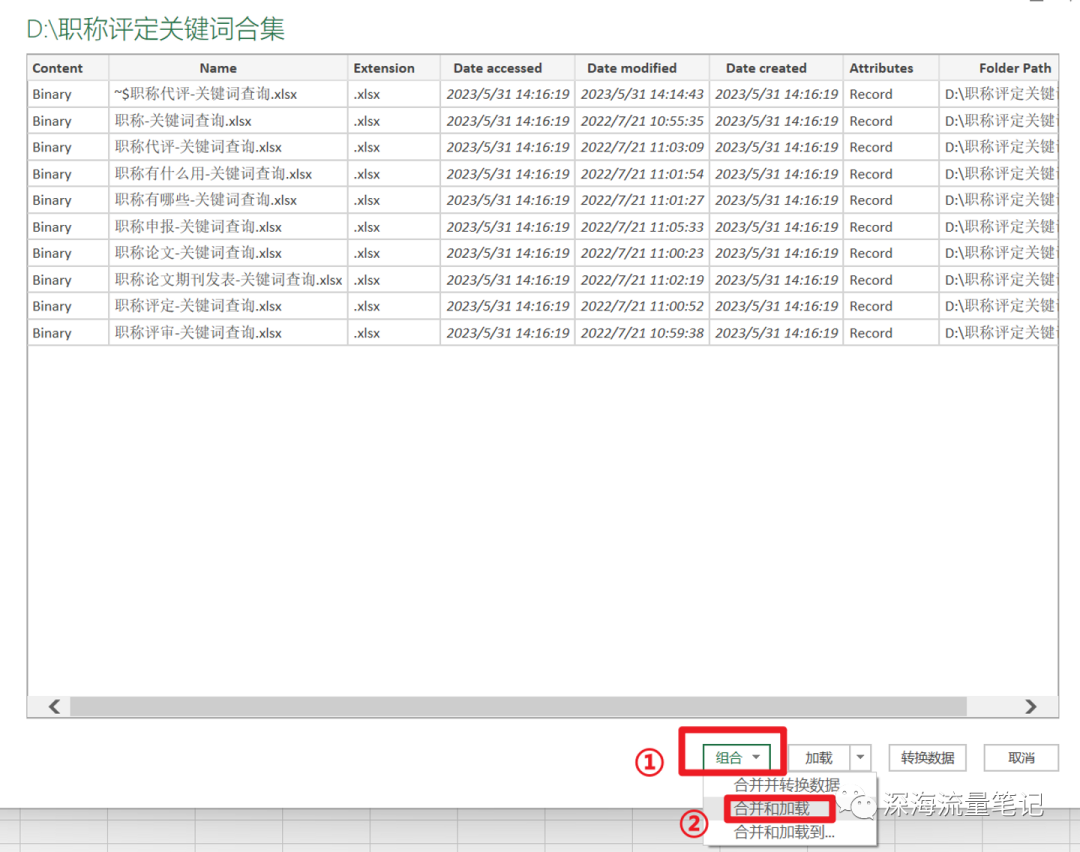This screenshot has height=852, width=1080.
Task: Expand the arrow next to 加载
Action: tap(860, 758)
